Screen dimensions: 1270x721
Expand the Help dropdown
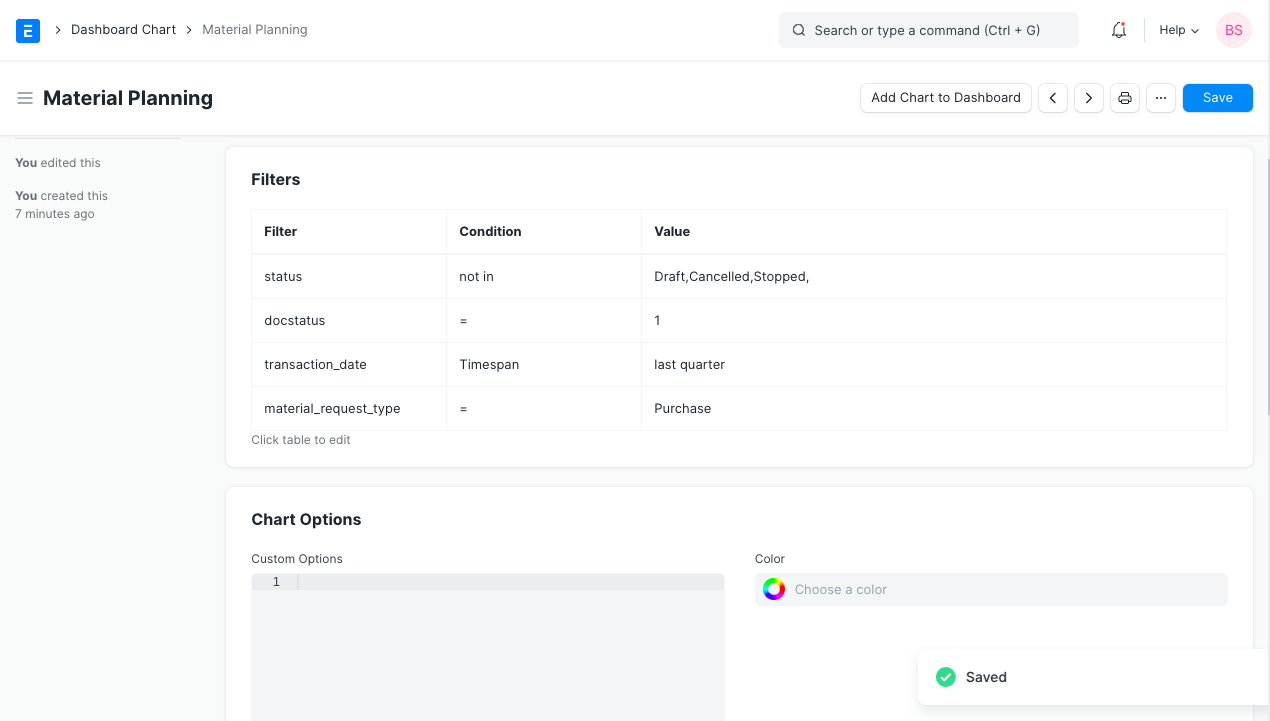click(1178, 30)
